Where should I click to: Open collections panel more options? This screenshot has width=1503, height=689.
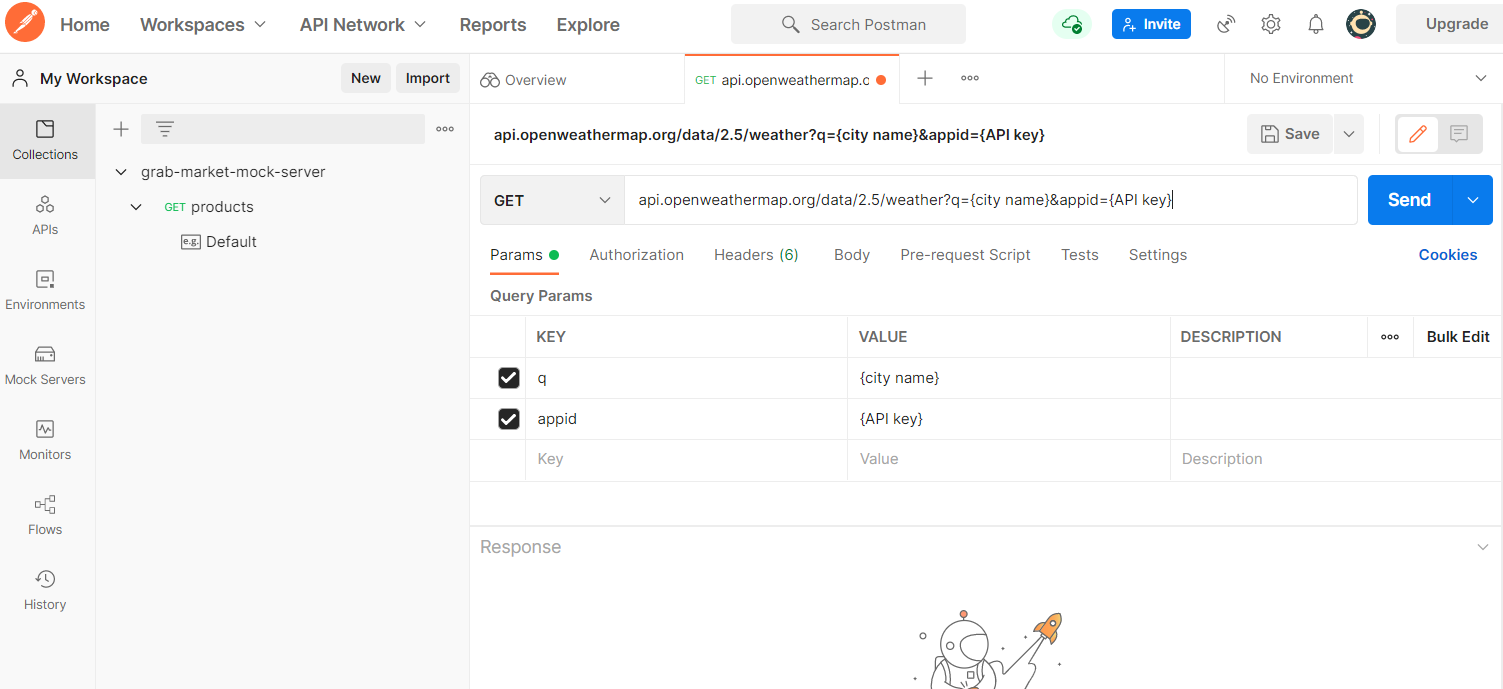tap(445, 129)
